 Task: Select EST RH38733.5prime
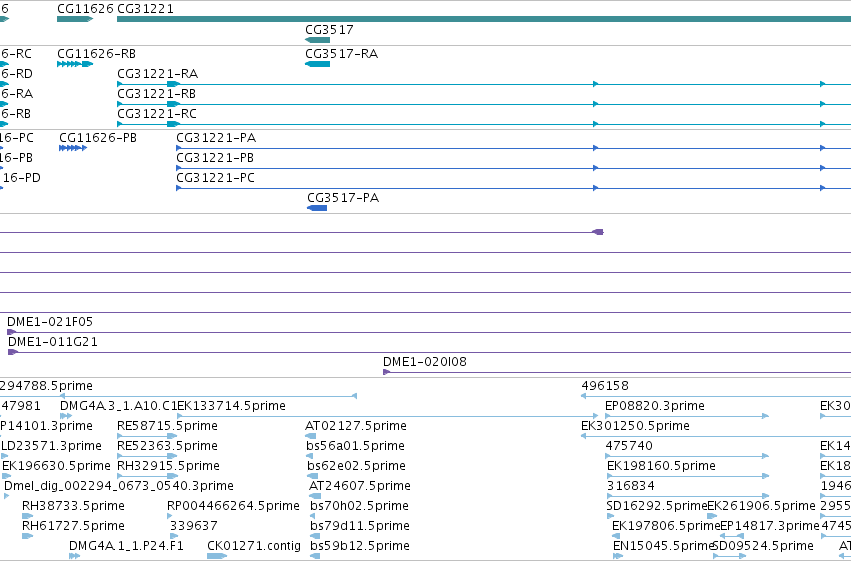pos(73,506)
